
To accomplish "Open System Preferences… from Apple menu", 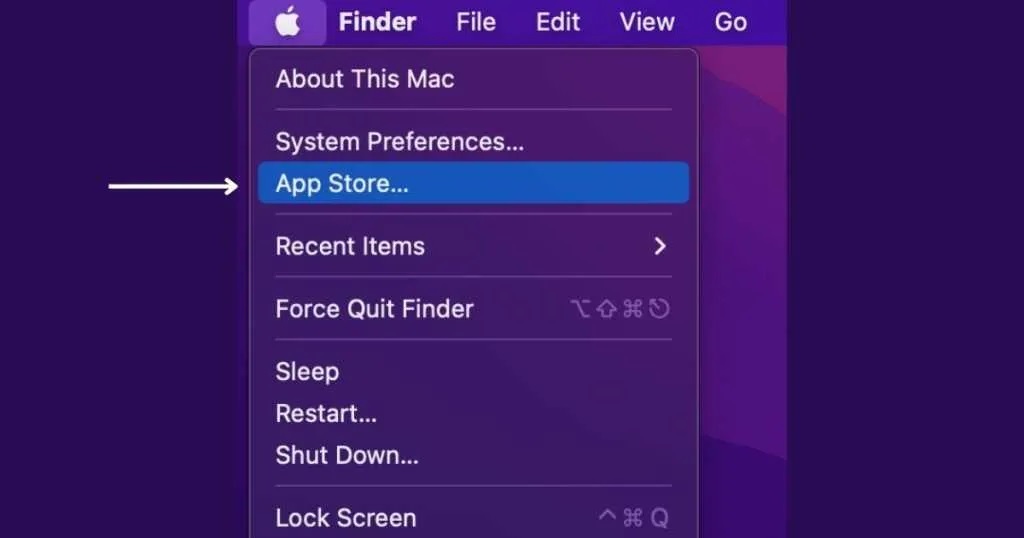I will 473,142.
